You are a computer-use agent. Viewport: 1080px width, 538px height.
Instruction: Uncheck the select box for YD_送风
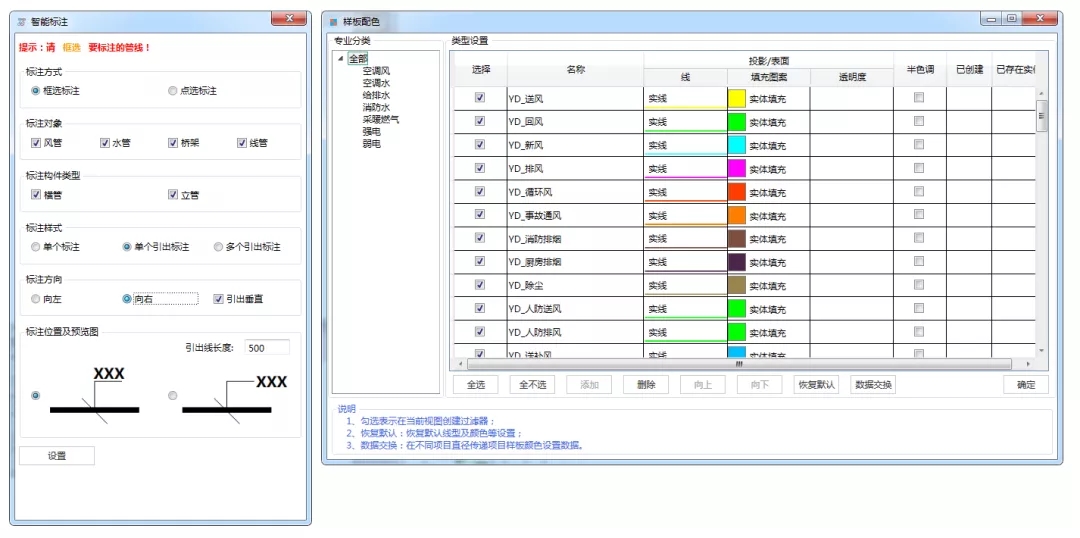[x=480, y=98]
